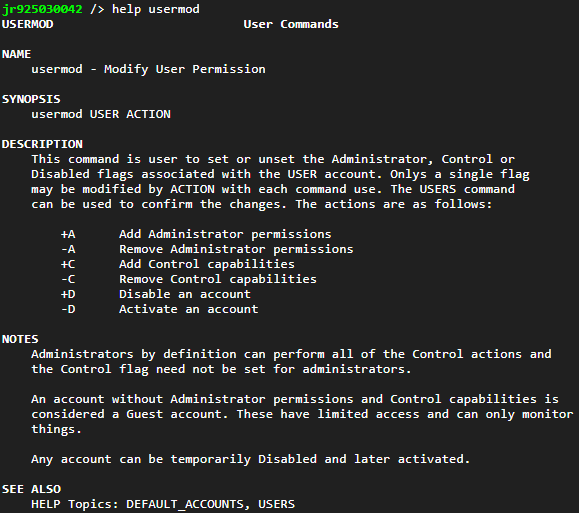Select the USERMOD header title
Viewport: 579px width, 513px height.
pos(28,24)
